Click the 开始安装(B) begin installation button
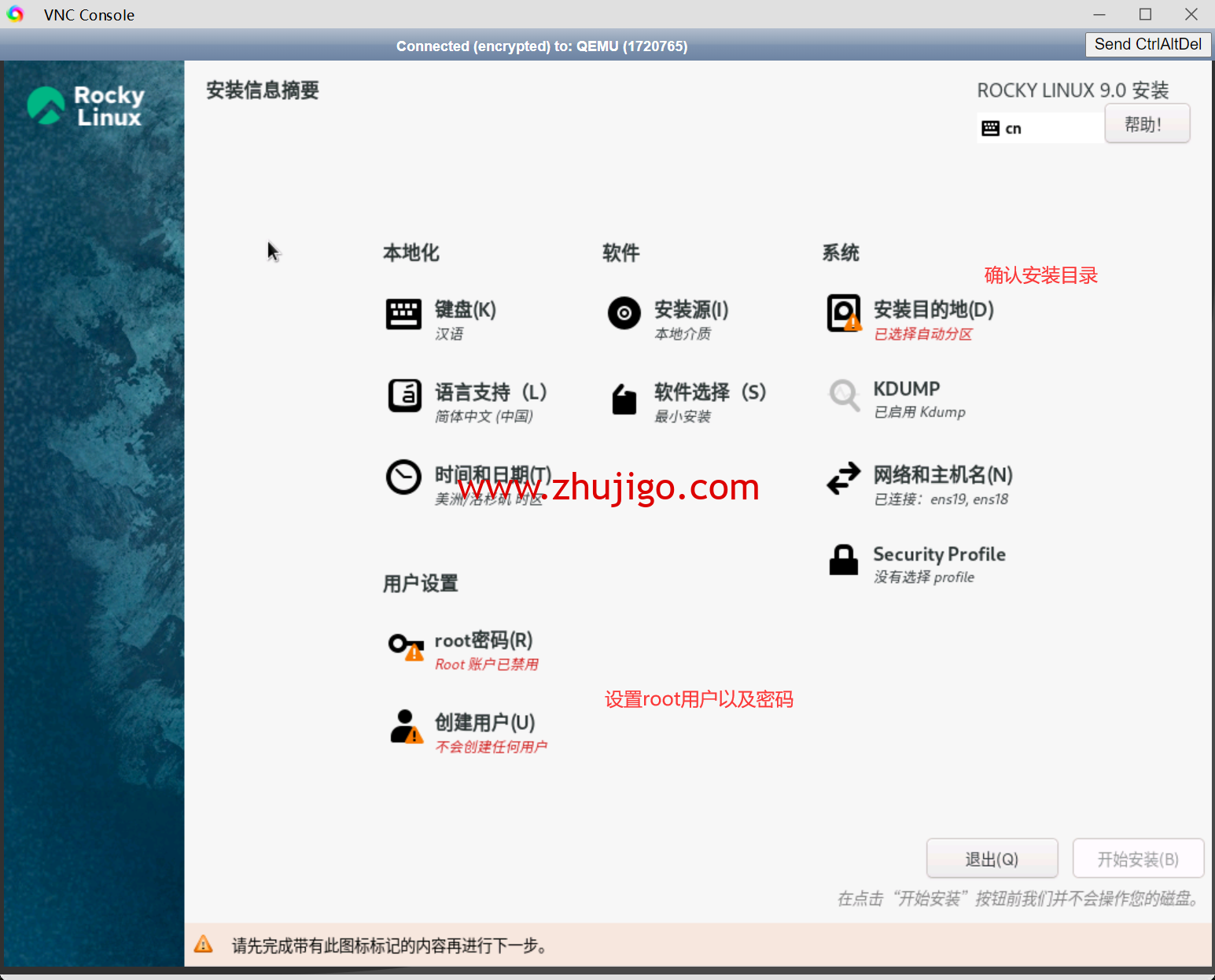 1138,859
